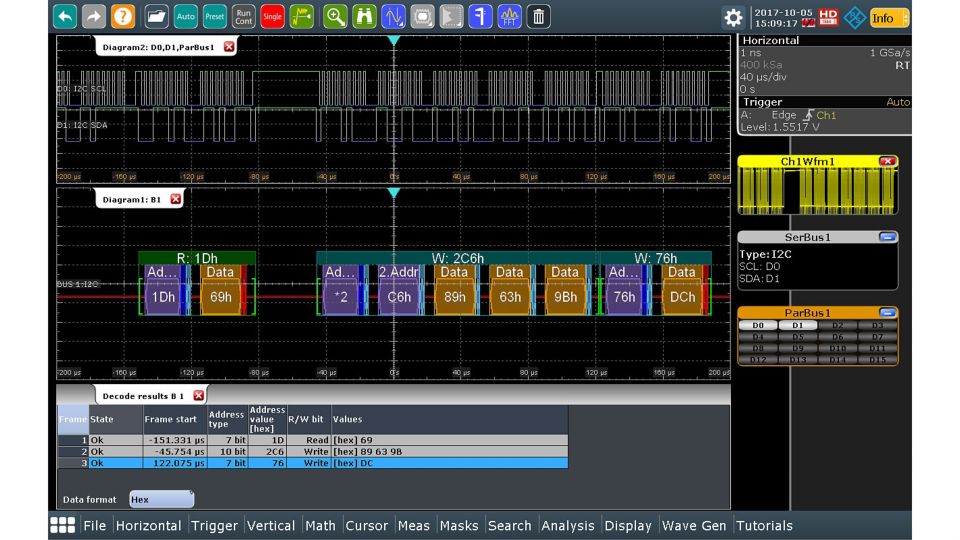This screenshot has width=960, height=540.
Task: Open the Vertical menu
Action: [271, 525]
